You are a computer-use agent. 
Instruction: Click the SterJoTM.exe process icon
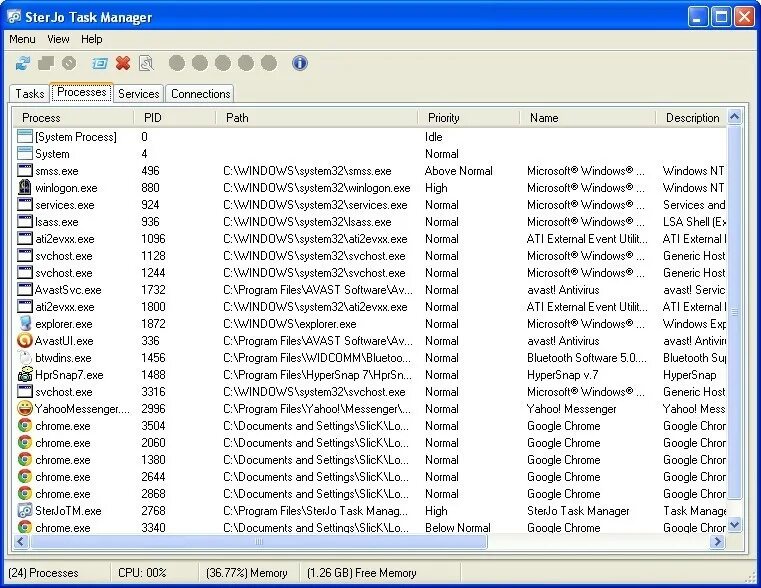point(25,510)
